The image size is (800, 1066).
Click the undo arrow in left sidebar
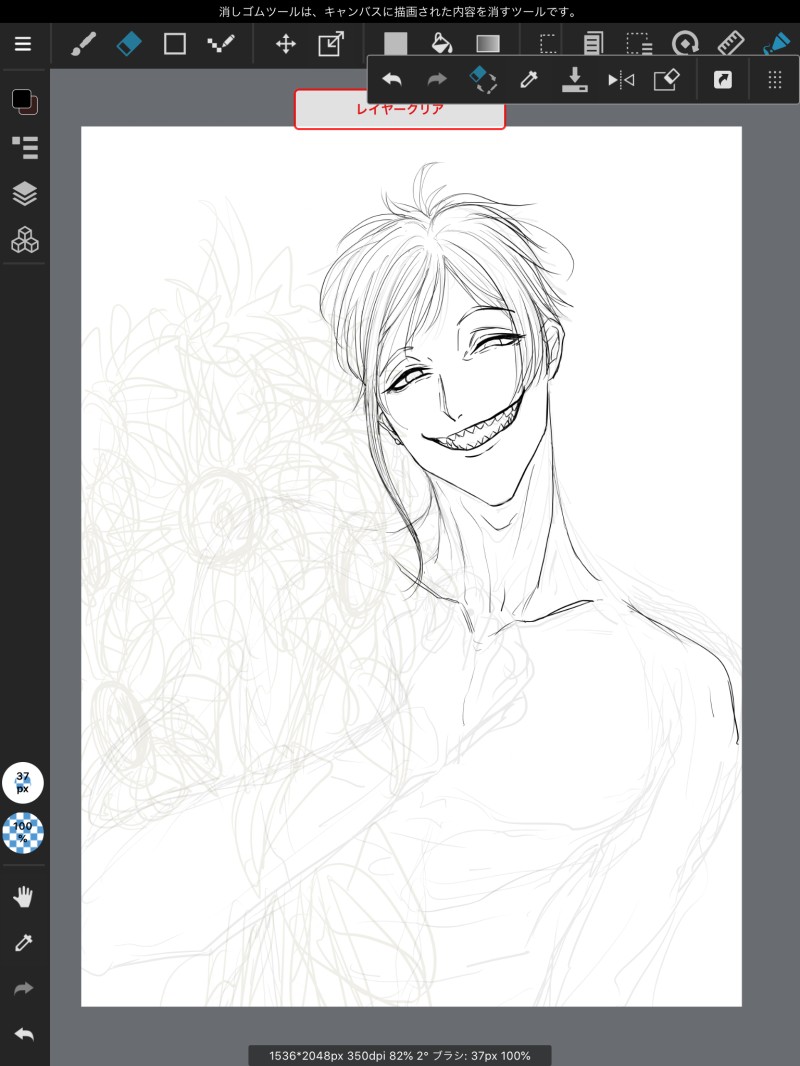pos(24,1035)
